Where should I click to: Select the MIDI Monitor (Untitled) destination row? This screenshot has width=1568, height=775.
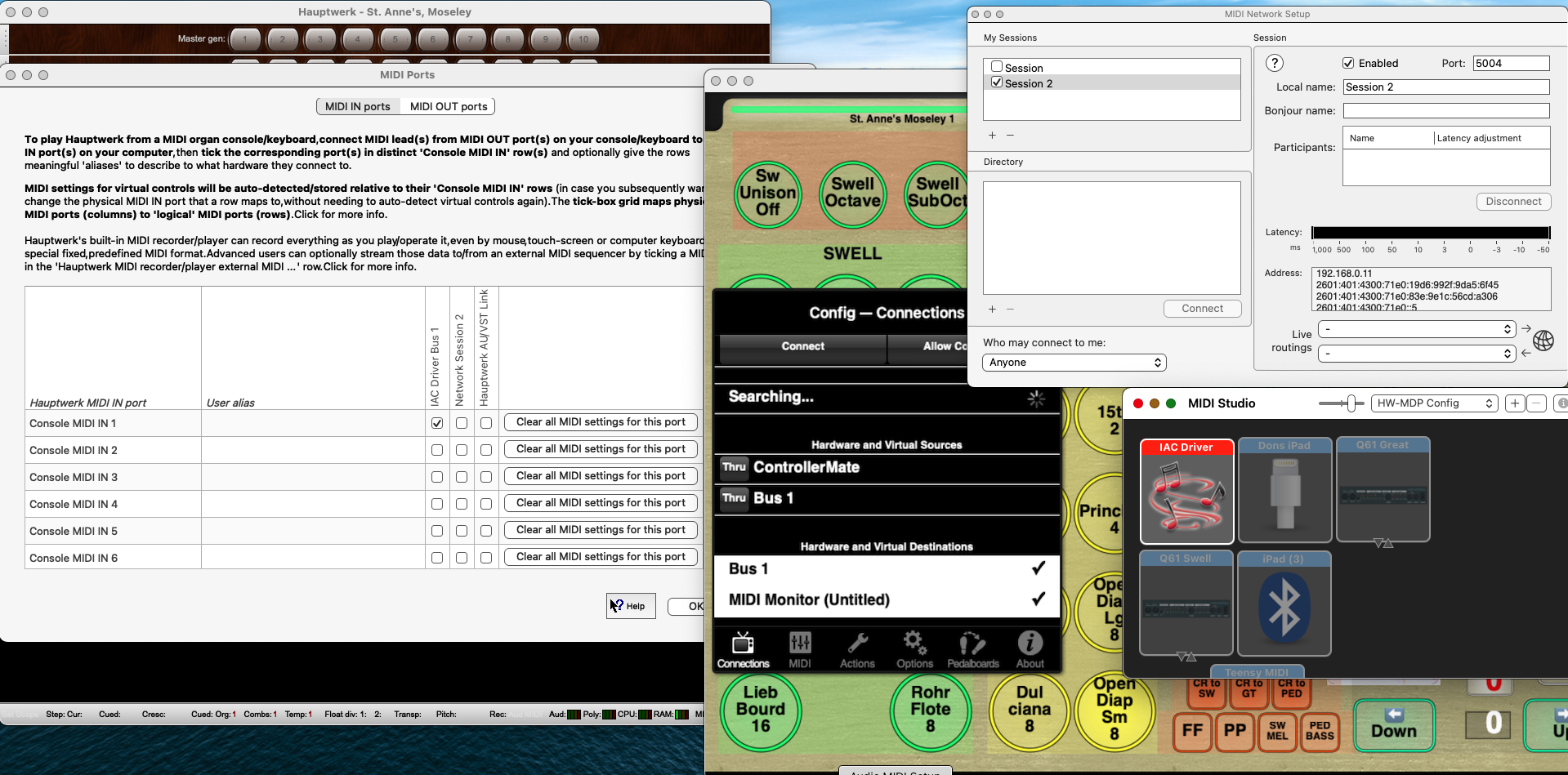click(x=887, y=600)
